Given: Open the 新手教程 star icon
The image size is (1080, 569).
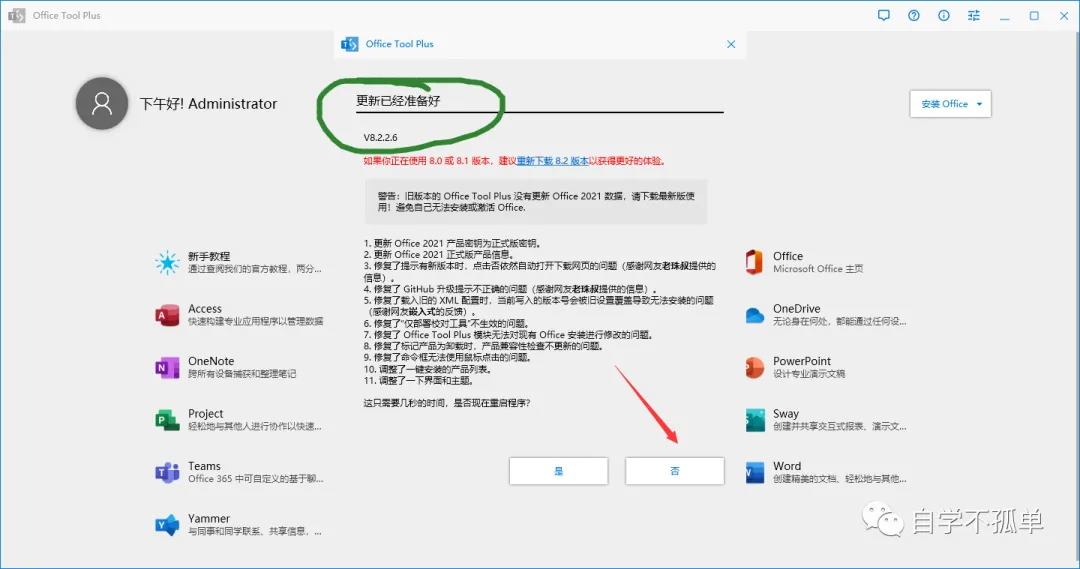Looking at the screenshot, I should coord(167,262).
